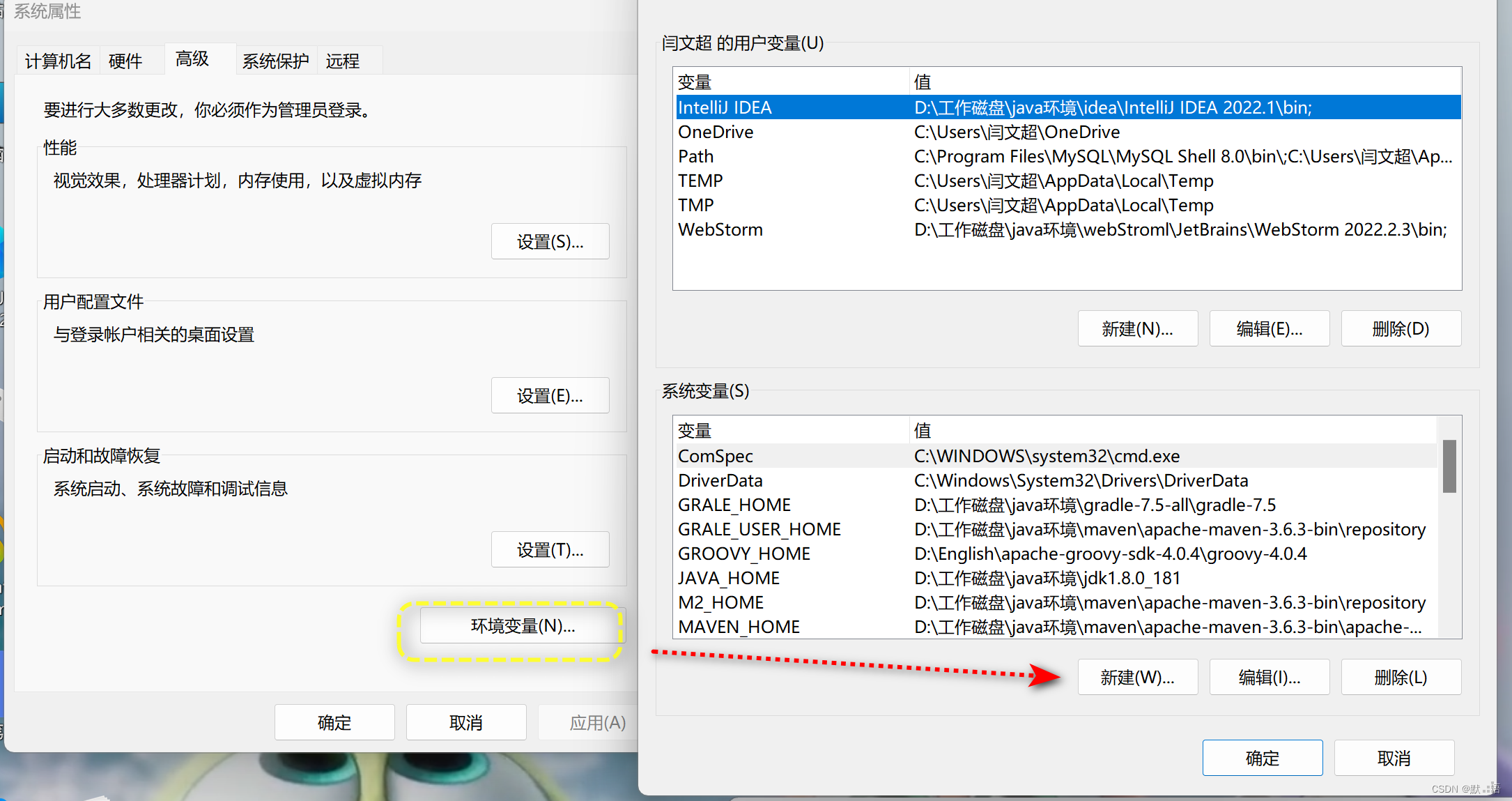Open user profile 设置(E)... button
1512x801 pixels.
point(550,396)
